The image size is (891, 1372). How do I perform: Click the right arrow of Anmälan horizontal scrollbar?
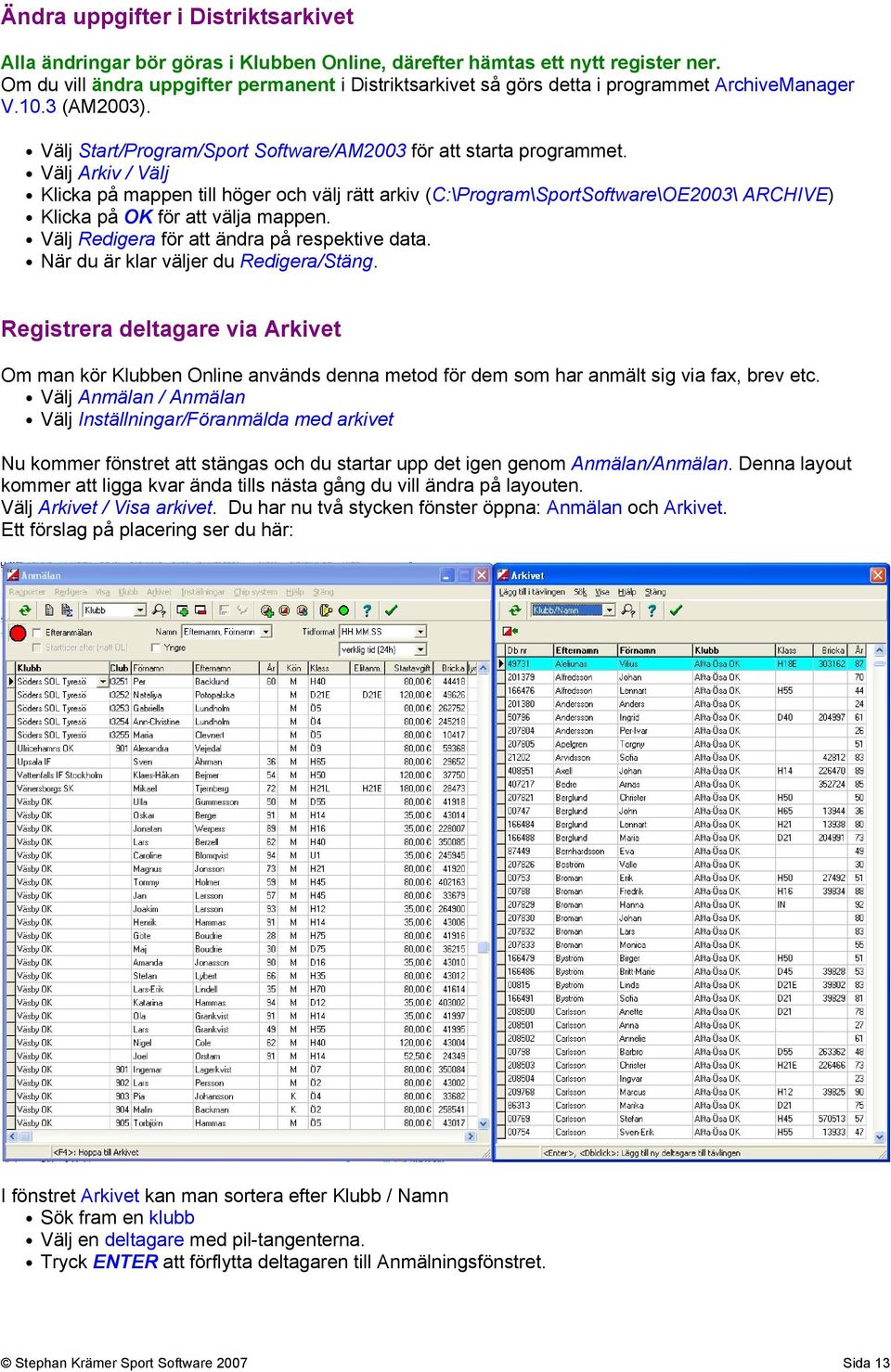pos(471,1135)
